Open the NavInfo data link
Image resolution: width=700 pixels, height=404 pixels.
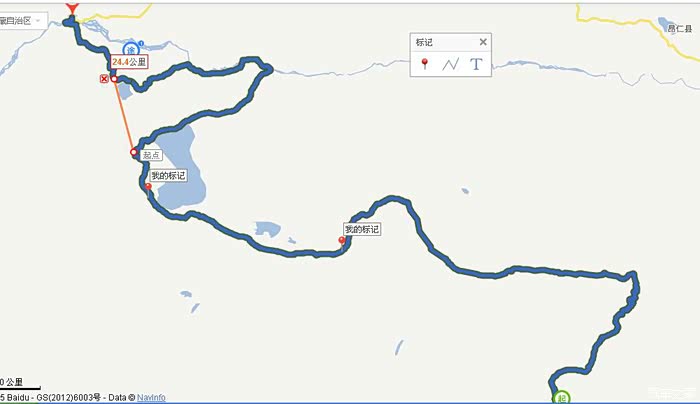pyautogui.click(x=151, y=397)
